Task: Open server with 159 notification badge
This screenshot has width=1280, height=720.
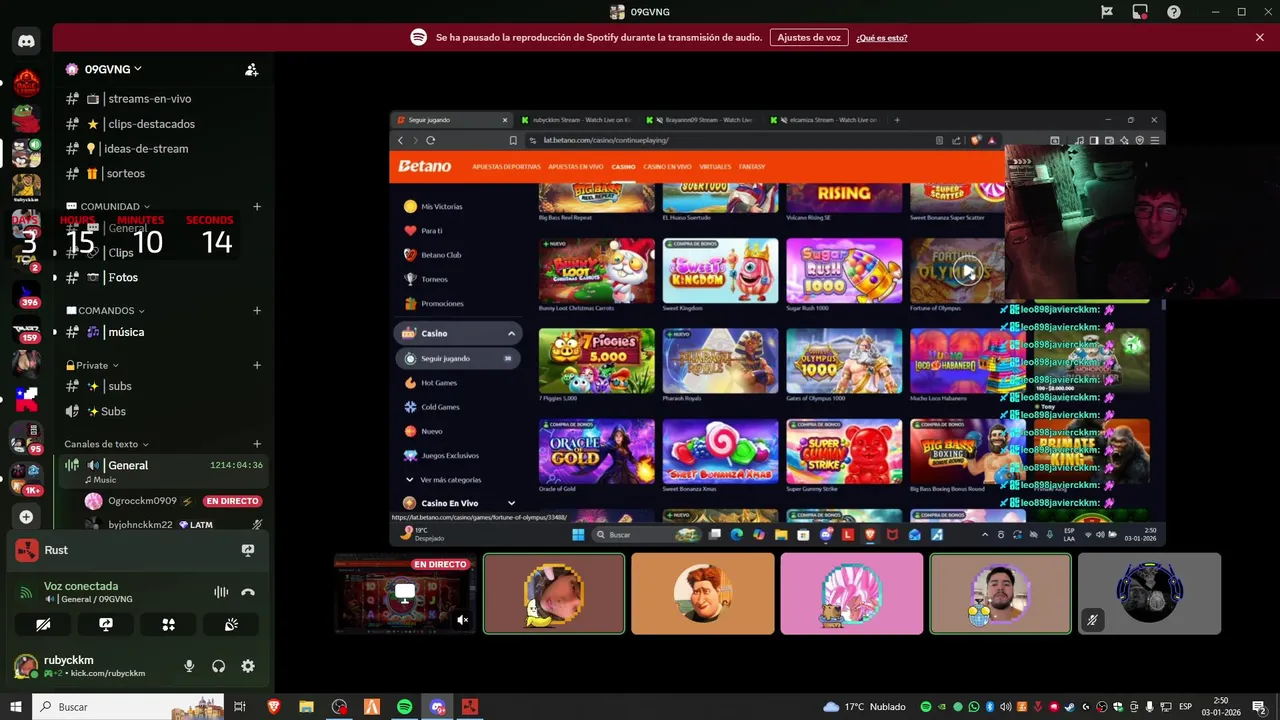Action: point(26,332)
